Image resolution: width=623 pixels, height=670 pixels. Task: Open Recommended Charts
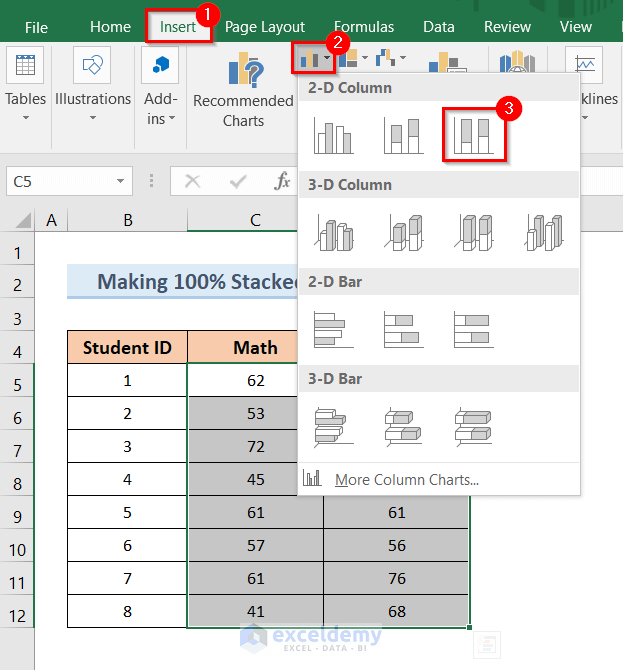243,90
